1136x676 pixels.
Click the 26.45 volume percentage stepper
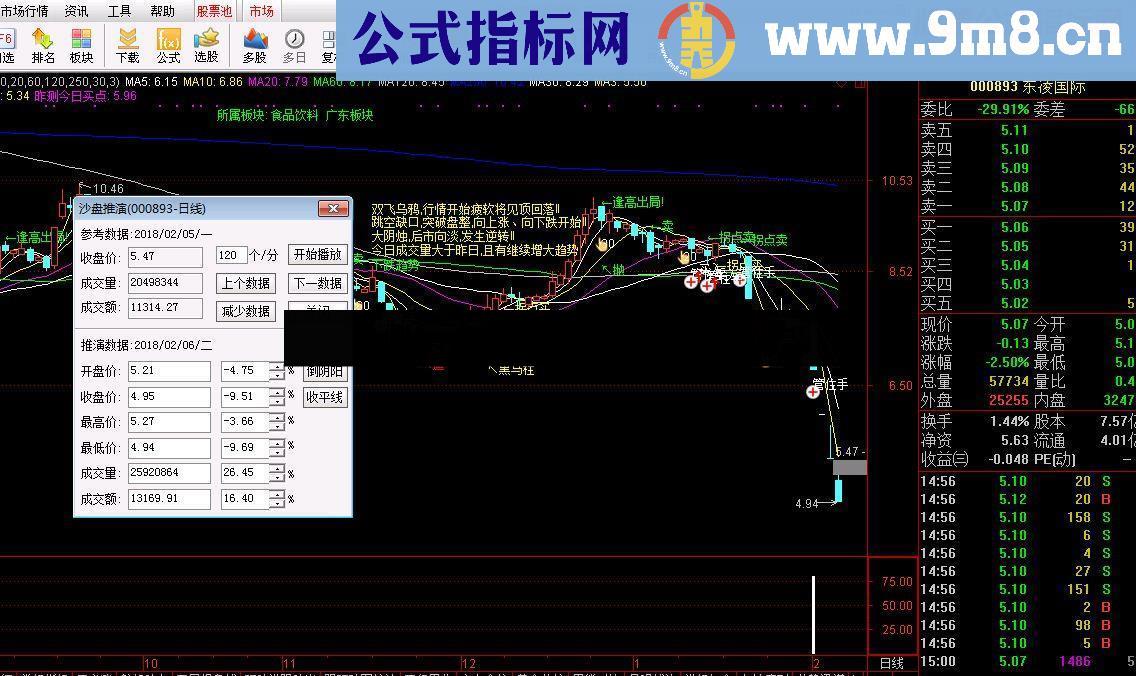(x=278, y=472)
